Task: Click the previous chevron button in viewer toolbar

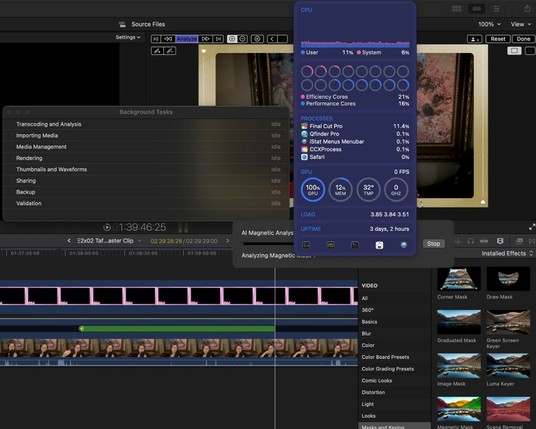Action: point(272,39)
